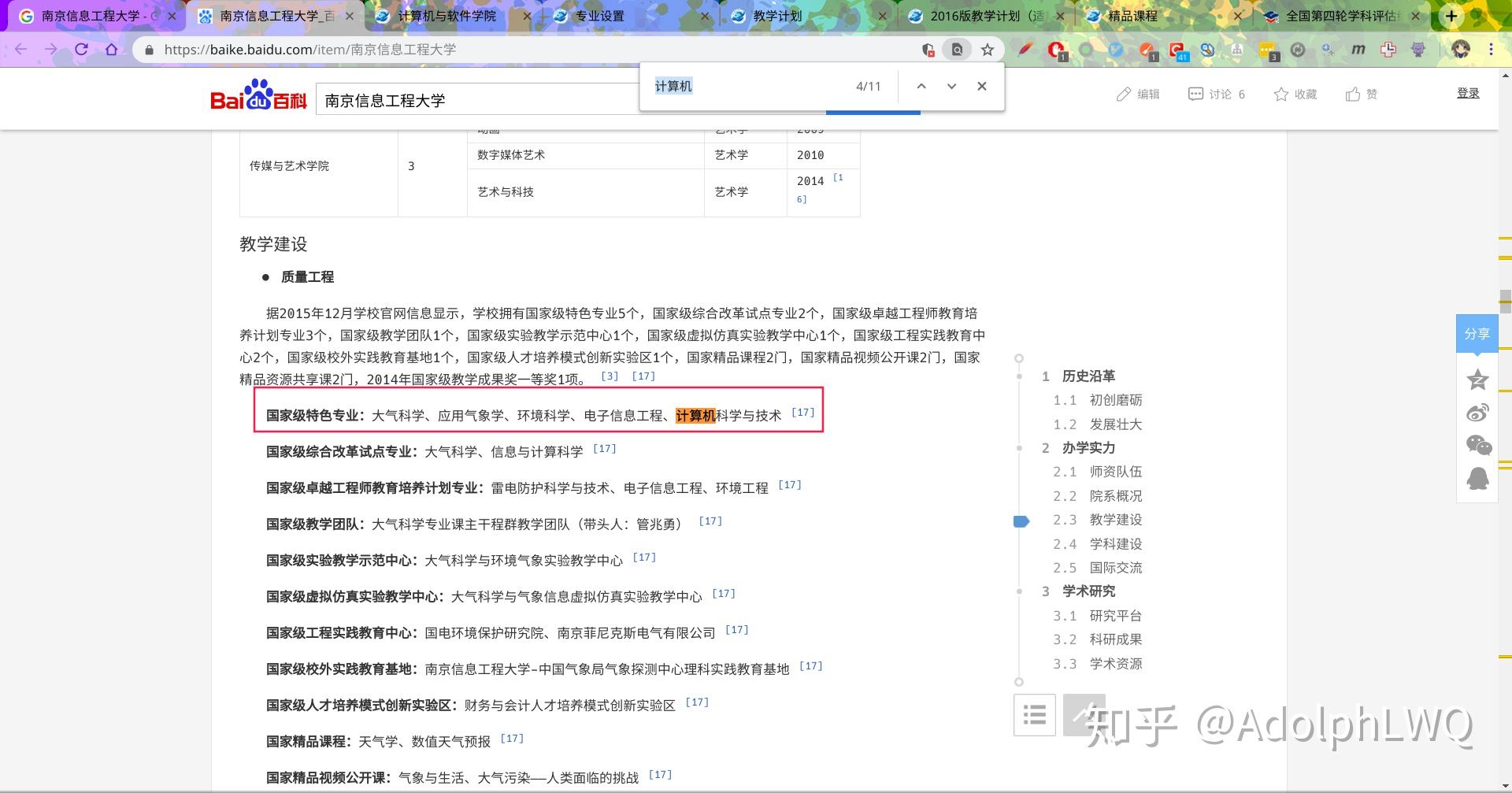Click the find-in-page search field
This screenshot has height=793, width=1512.
pyautogui.click(x=748, y=86)
